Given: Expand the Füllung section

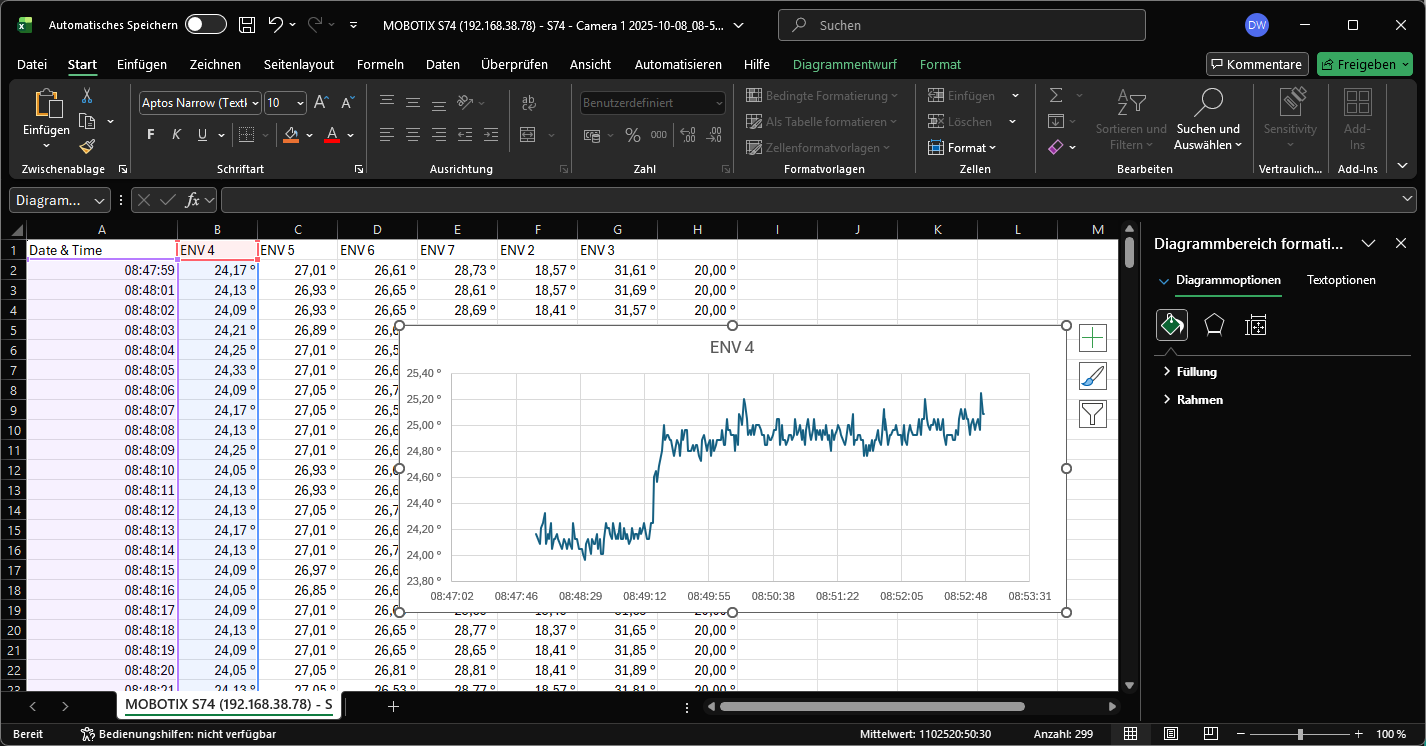Looking at the screenshot, I should pyautogui.click(x=1196, y=371).
